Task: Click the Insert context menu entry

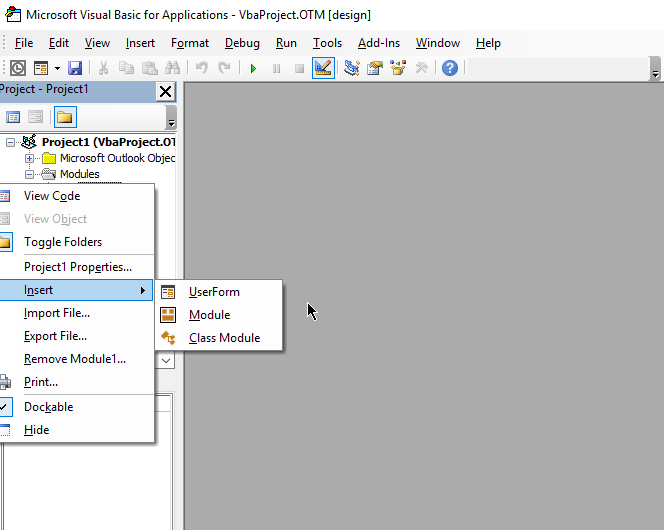Action: pyautogui.click(x=76, y=290)
